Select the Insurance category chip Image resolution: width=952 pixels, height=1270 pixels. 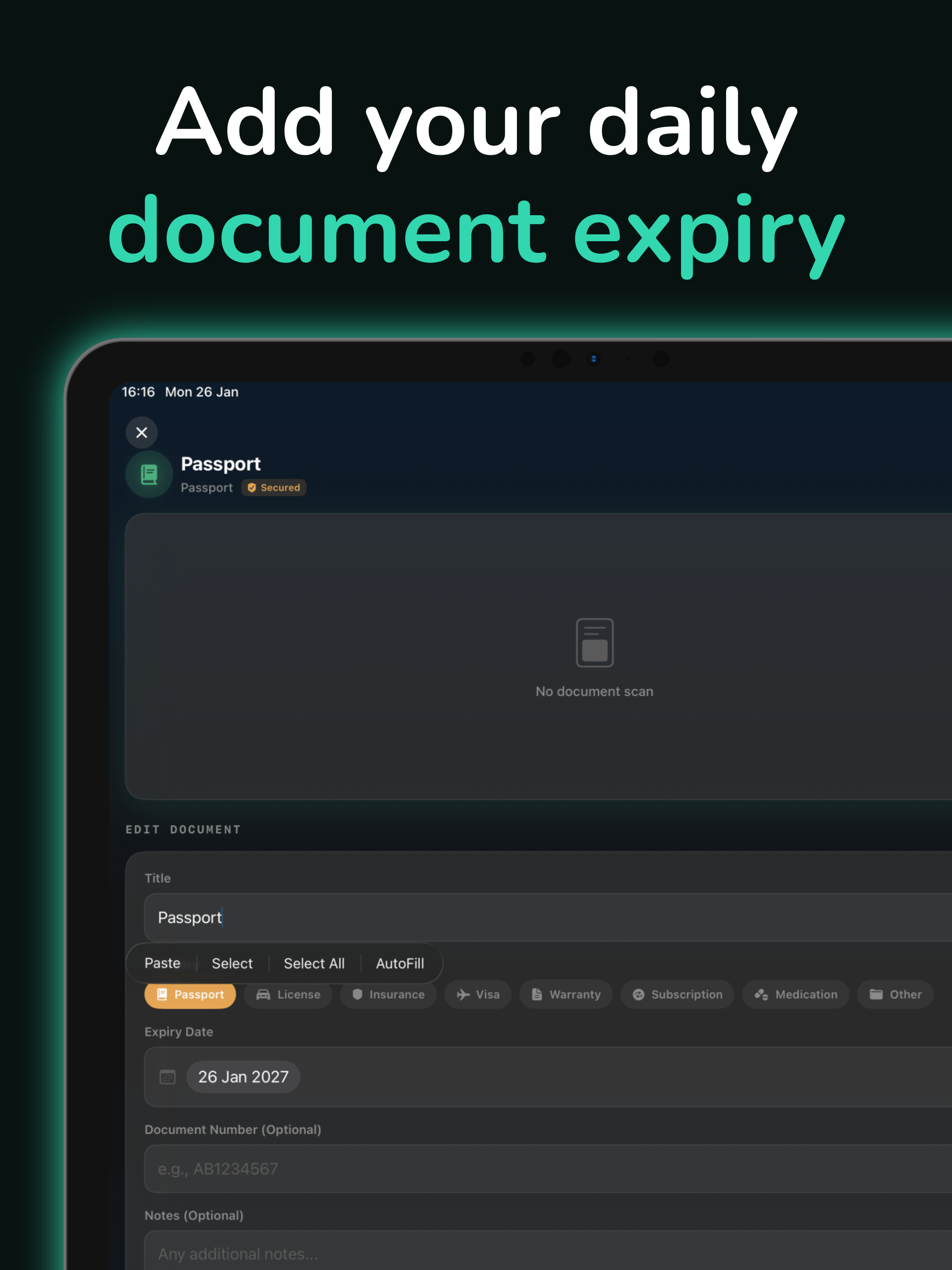388,994
